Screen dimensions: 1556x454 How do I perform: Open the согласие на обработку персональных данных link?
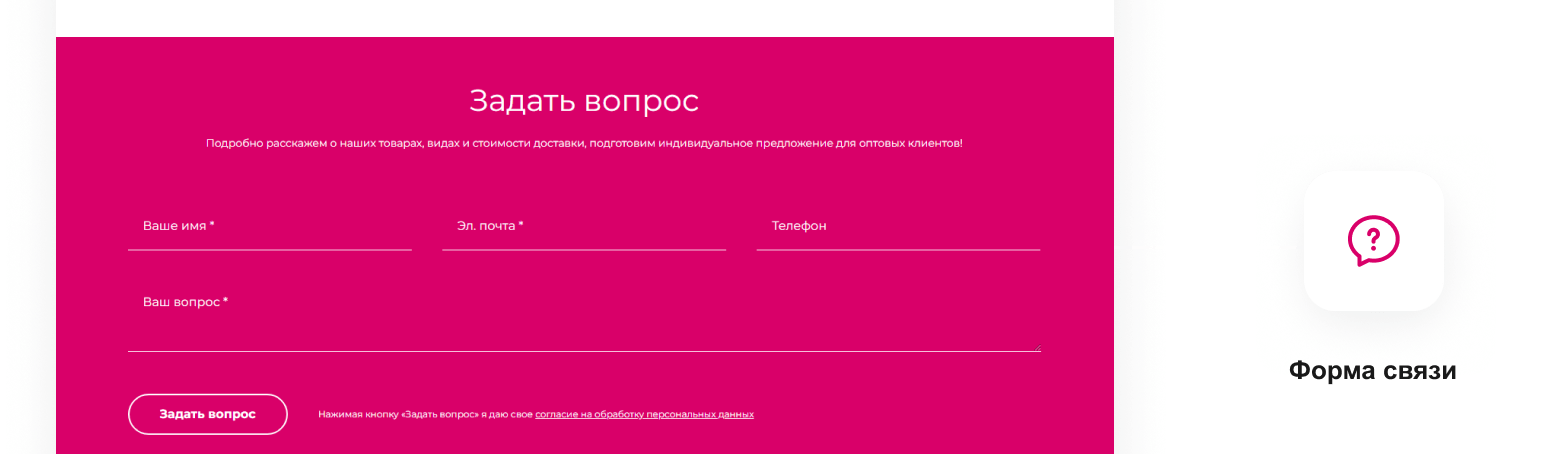(644, 414)
